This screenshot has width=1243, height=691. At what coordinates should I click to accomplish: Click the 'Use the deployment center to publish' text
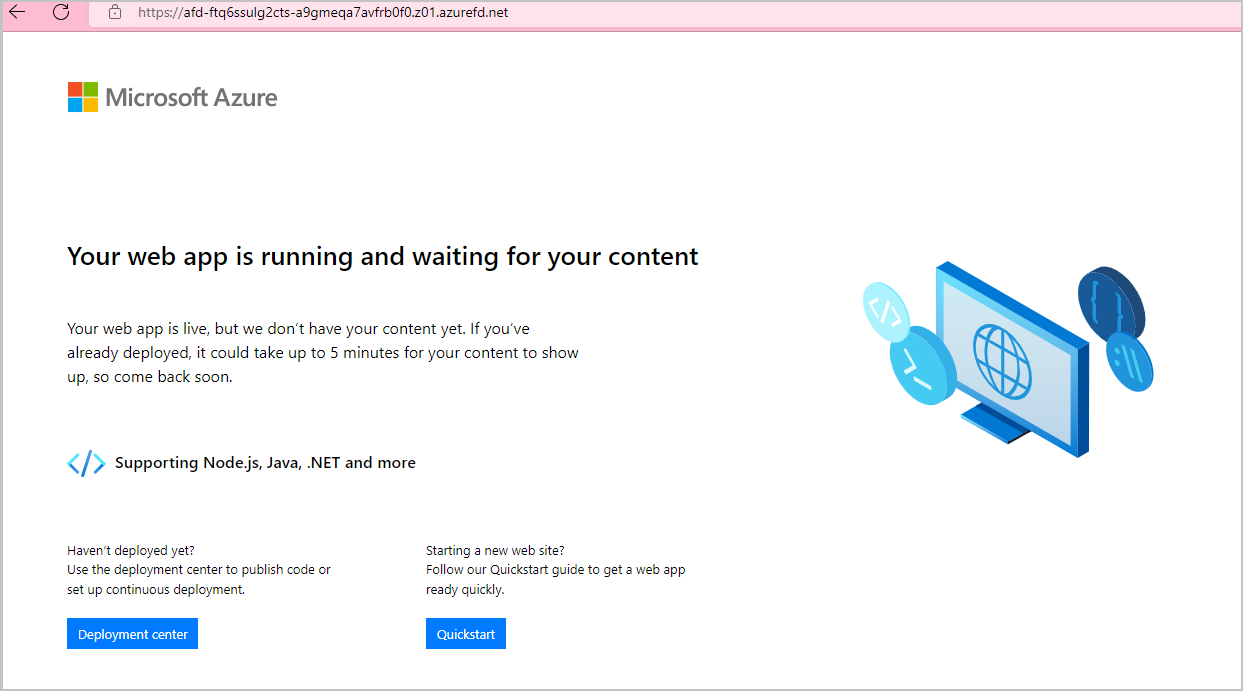point(197,569)
